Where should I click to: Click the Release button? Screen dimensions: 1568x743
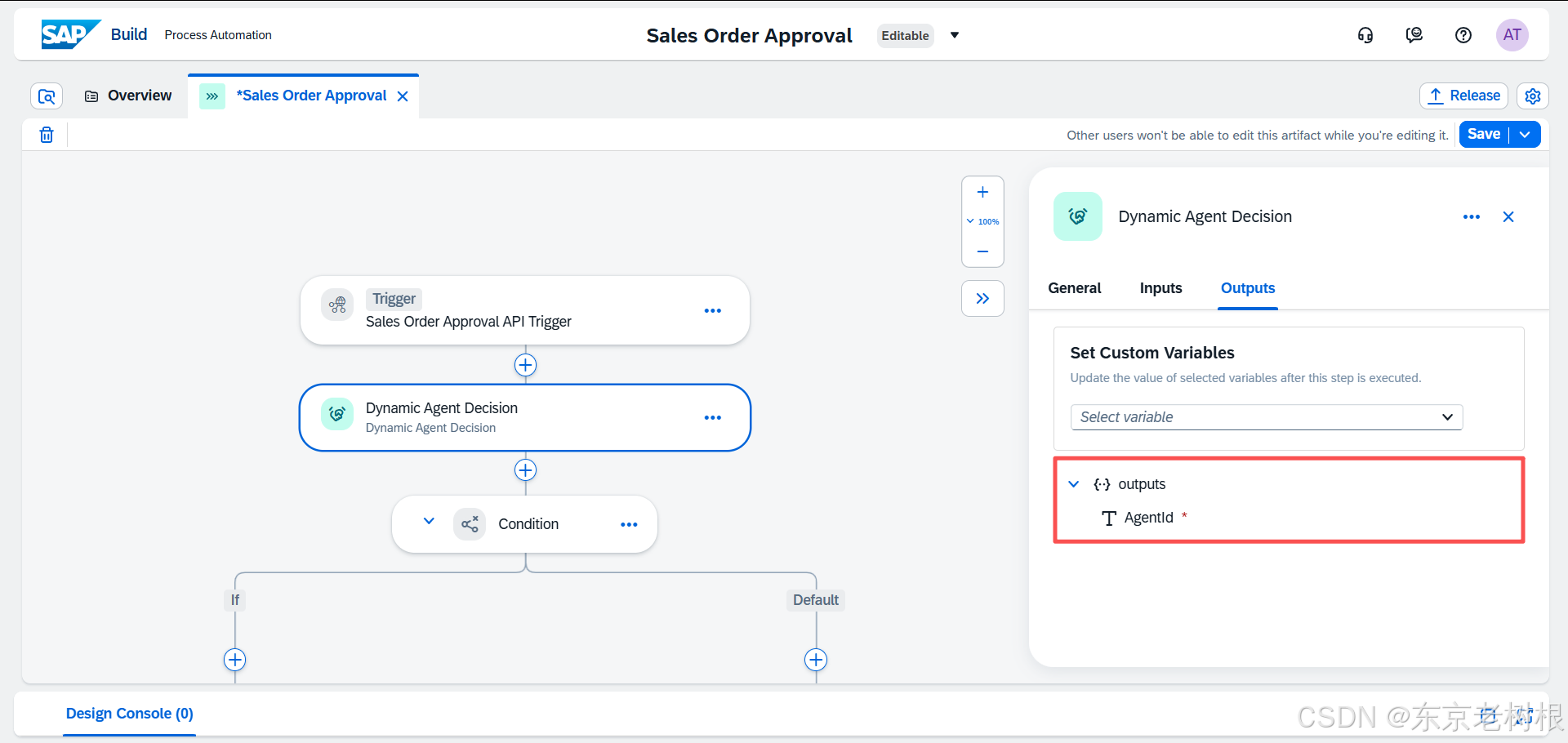click(1464, 96)
